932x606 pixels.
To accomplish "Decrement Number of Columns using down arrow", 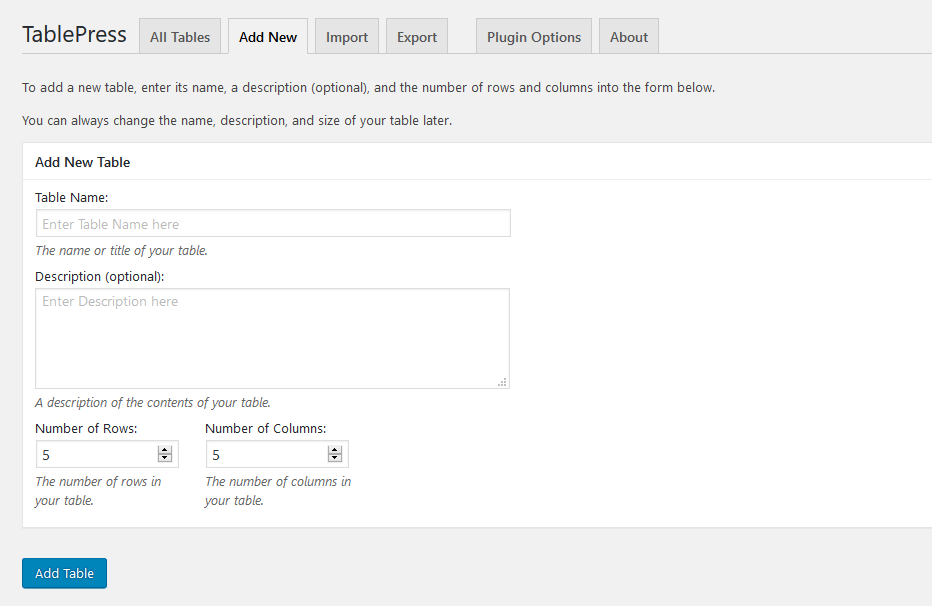I will click(334, 458).
